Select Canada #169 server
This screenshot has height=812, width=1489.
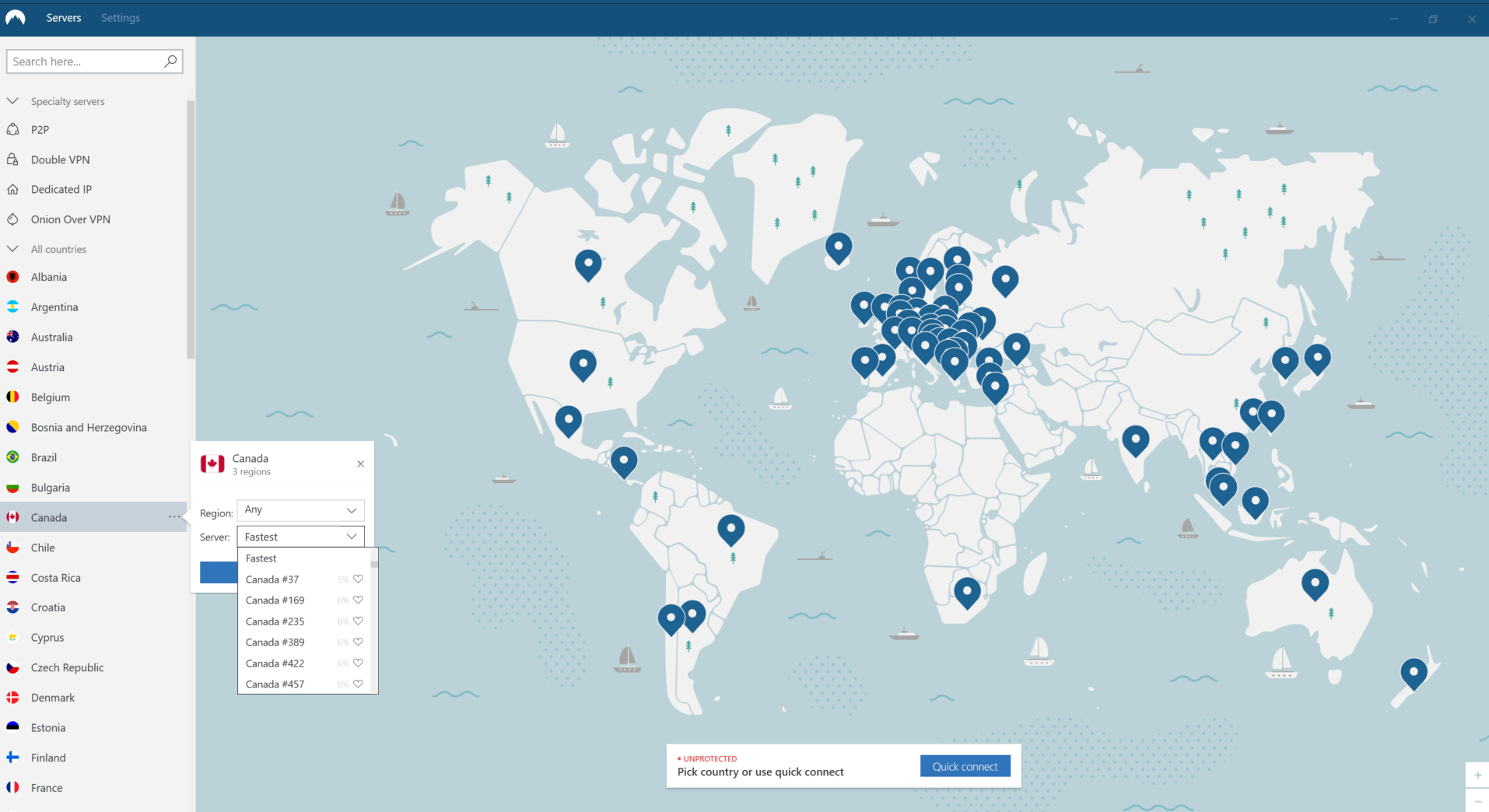304,600
